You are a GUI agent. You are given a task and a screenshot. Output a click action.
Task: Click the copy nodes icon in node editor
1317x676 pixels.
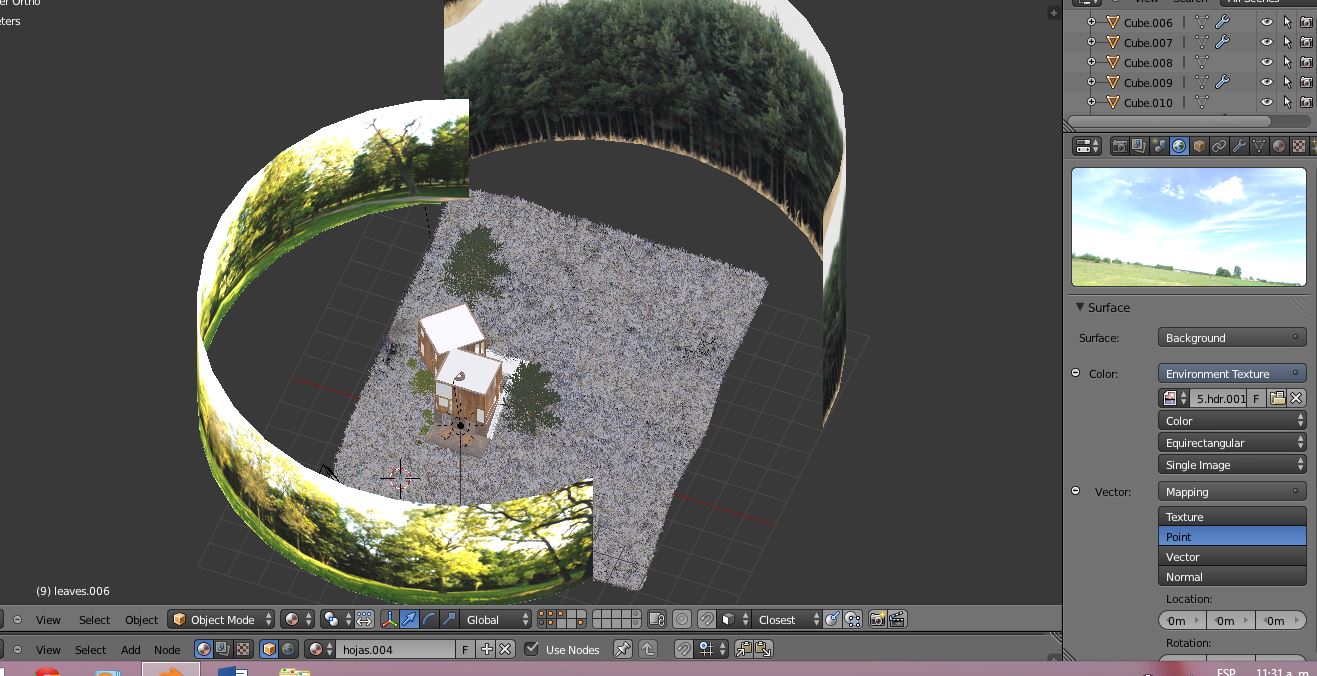click(x=743, y=649)
